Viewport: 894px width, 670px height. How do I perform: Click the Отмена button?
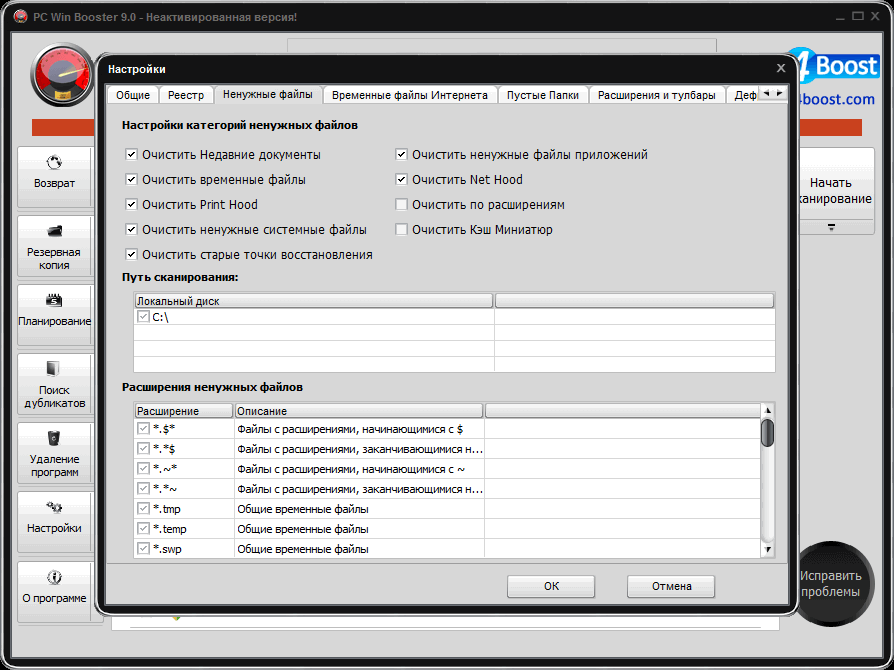pos(671,586)
